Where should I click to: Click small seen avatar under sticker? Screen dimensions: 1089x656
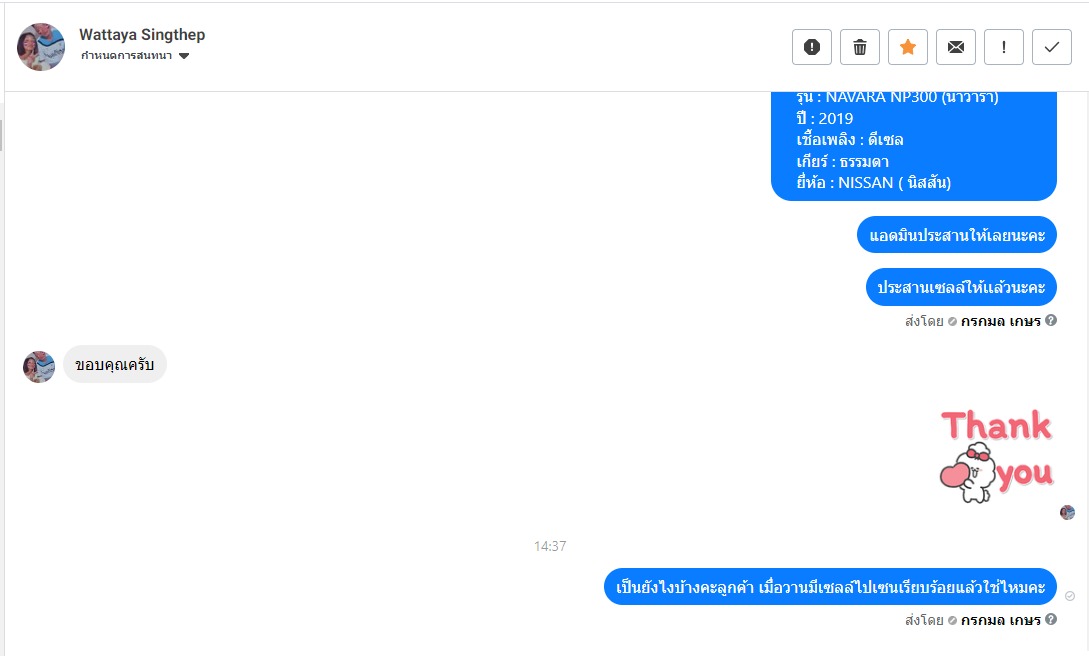pos(1067,513)
